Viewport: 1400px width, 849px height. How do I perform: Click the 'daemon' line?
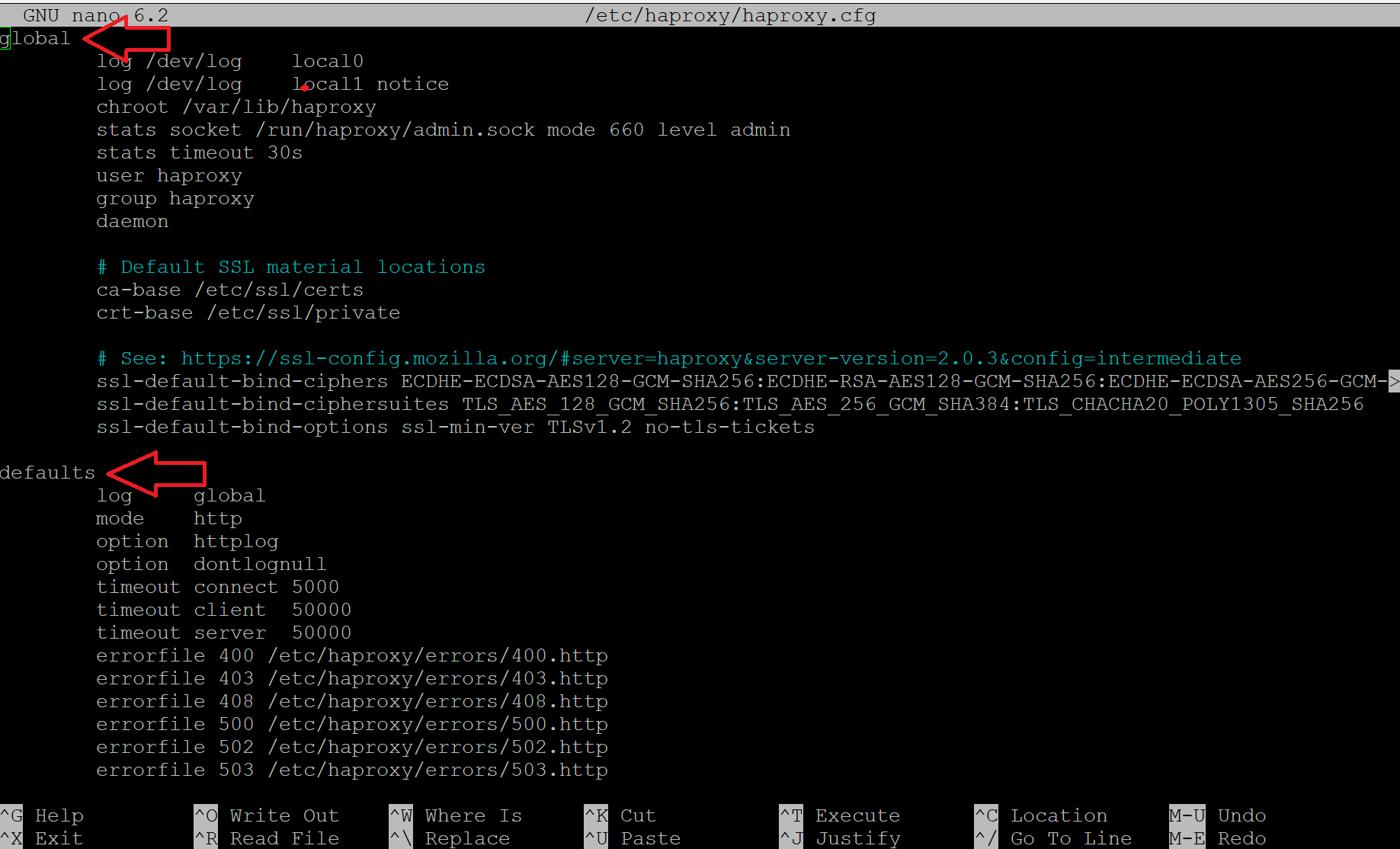(133, 221)
